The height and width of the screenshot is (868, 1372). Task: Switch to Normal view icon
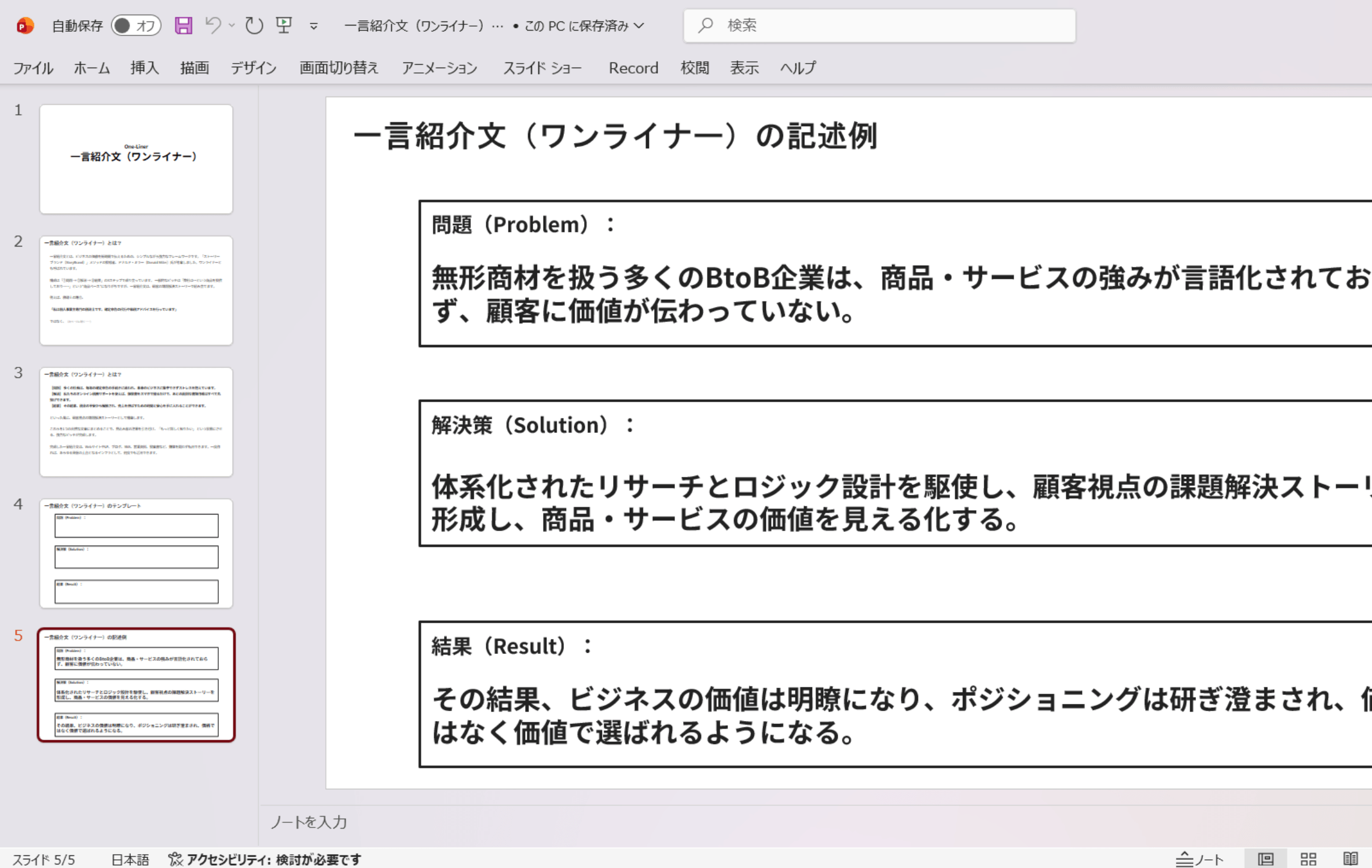[x=1265, y=859]
